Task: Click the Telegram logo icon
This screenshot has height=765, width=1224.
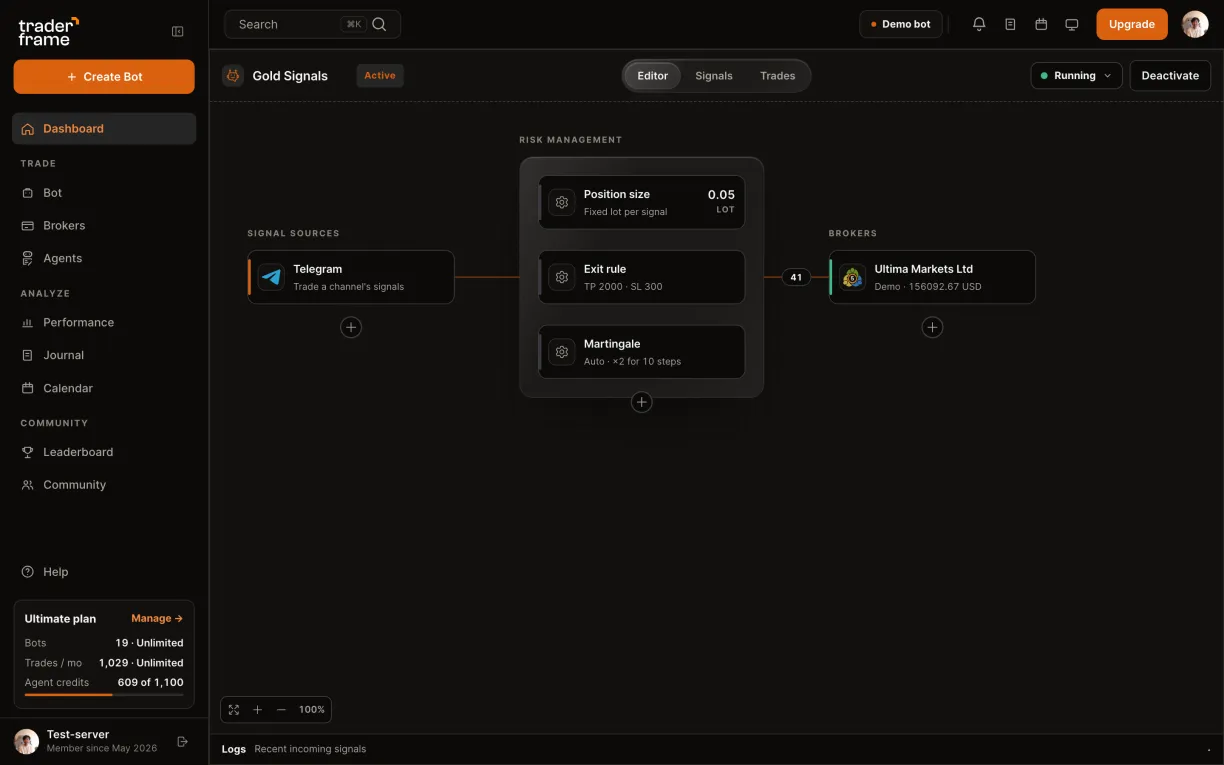Action: [271, 277]
